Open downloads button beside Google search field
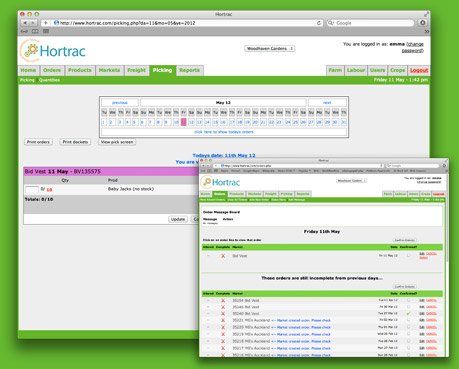459x369 pixels. [x=423, y=23]
